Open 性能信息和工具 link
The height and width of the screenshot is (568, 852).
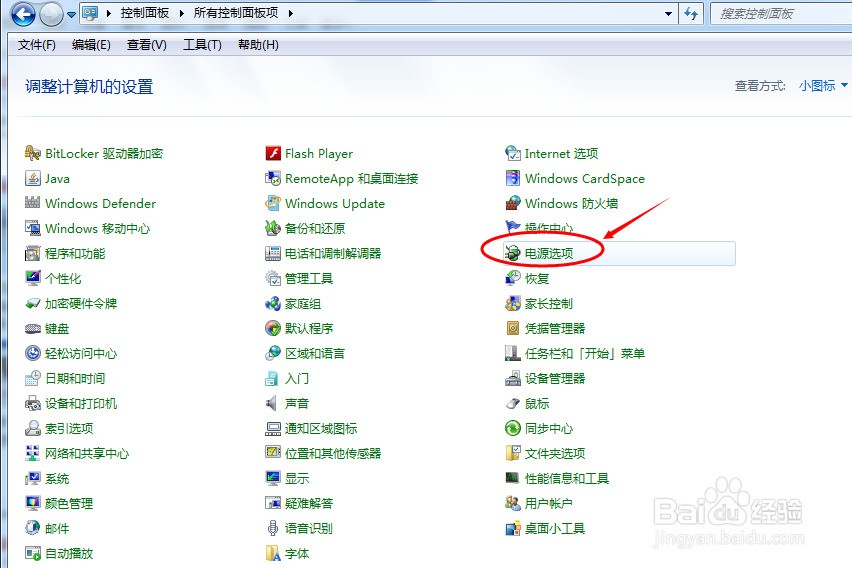click(567, 478)
